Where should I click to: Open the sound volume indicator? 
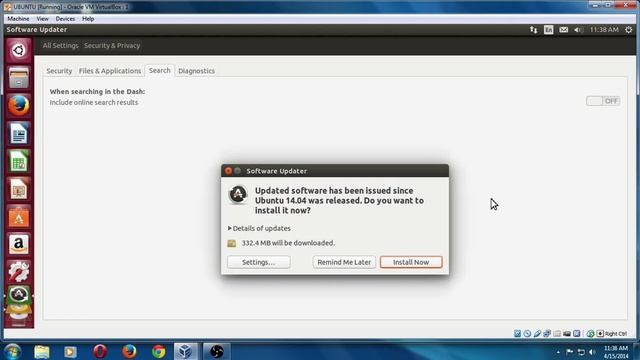[x=578, y=30]
